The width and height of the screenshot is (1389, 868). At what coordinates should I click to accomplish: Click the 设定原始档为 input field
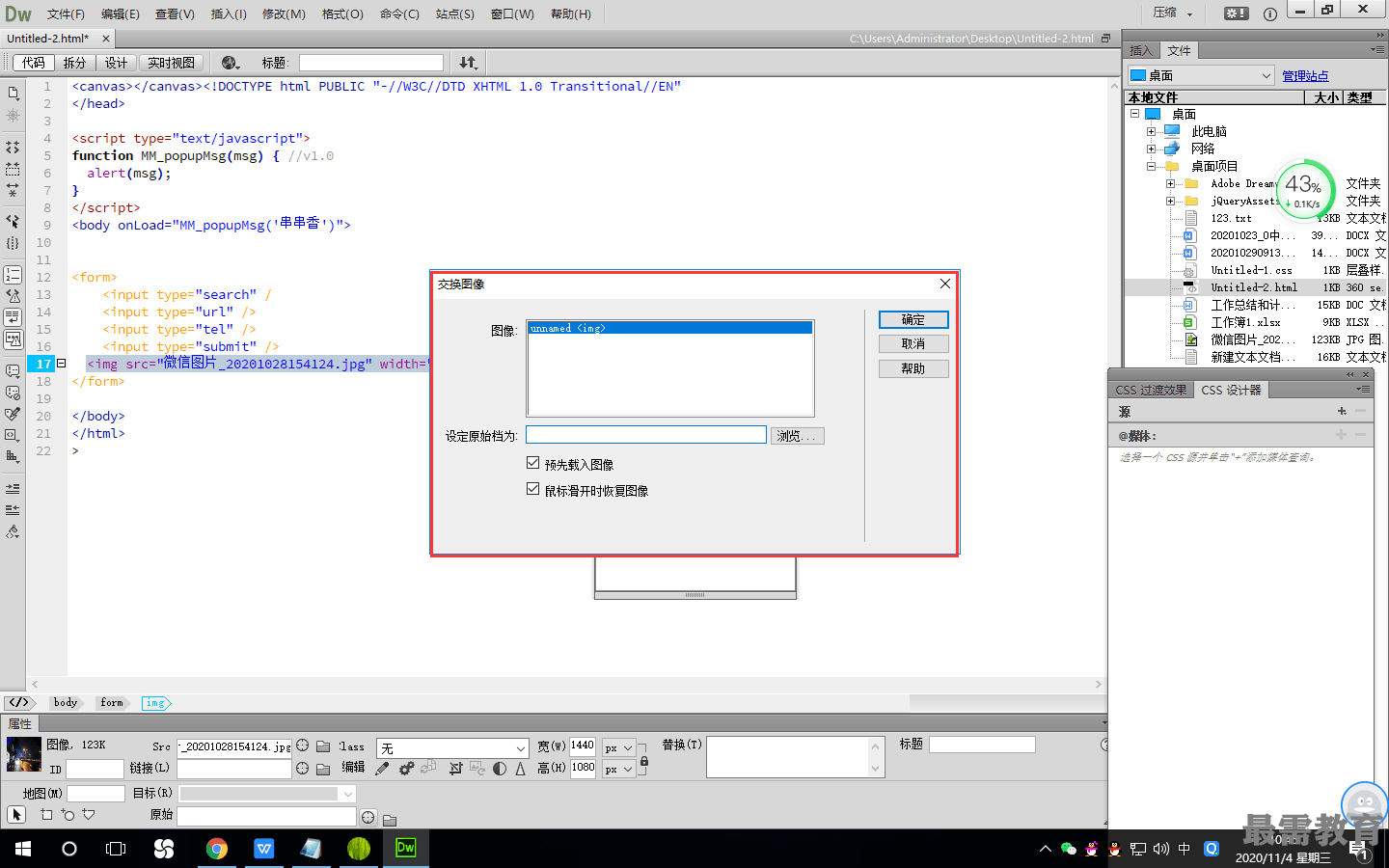pyautogui.click(x=646, y=435)
